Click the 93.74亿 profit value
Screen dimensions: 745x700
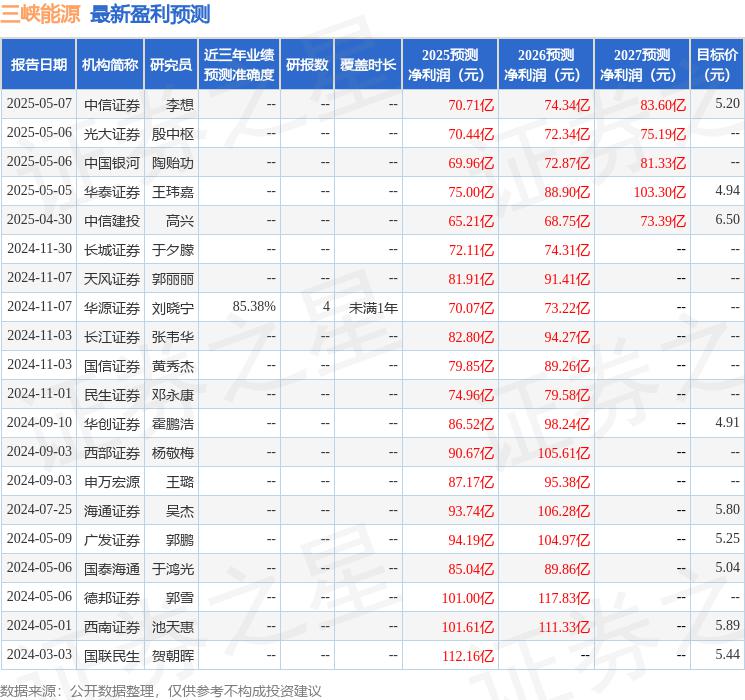click(471, 511)
